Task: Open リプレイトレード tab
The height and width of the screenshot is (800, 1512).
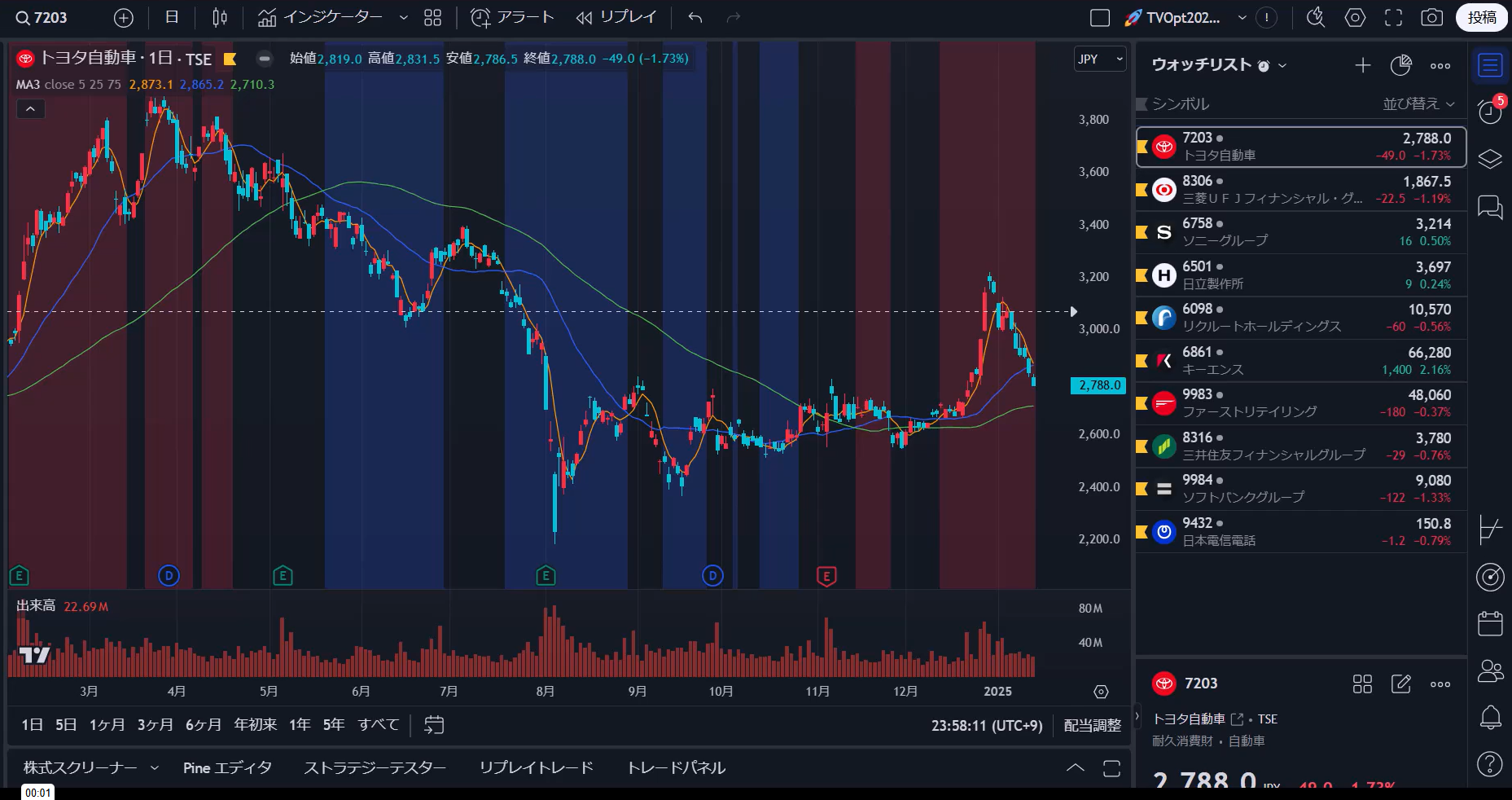Action: point(536,768)
